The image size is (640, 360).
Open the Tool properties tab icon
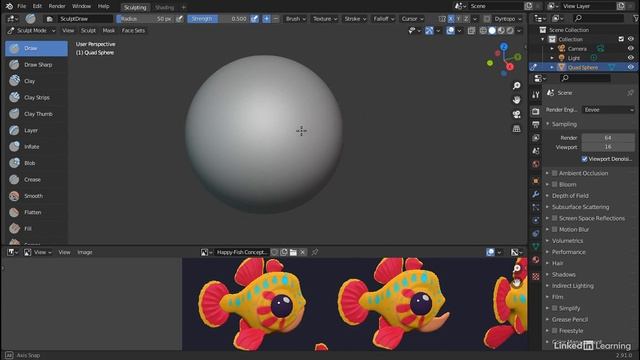(536, 95)
